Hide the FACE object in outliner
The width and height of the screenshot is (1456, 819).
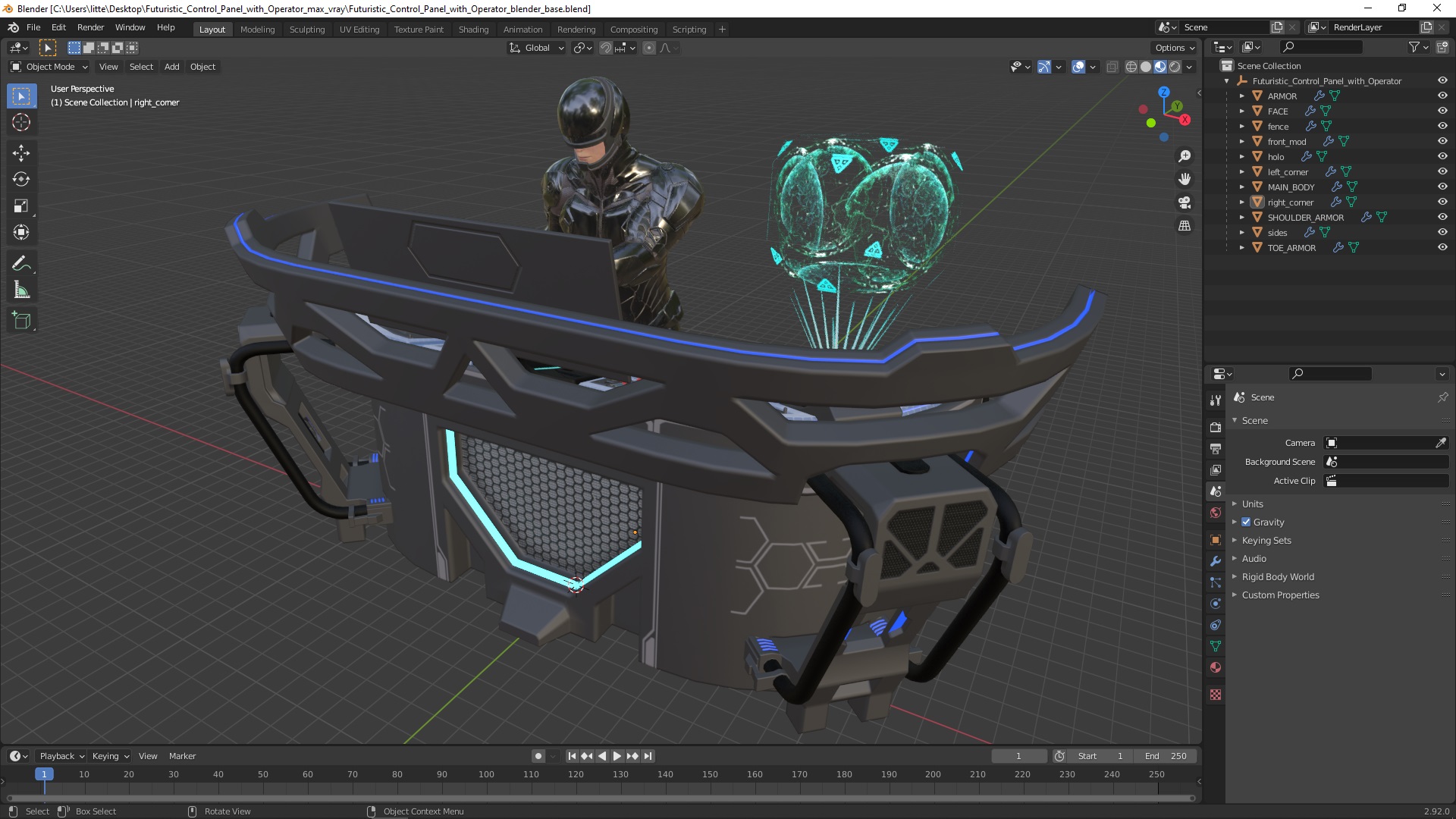(x=1442, y=111)
